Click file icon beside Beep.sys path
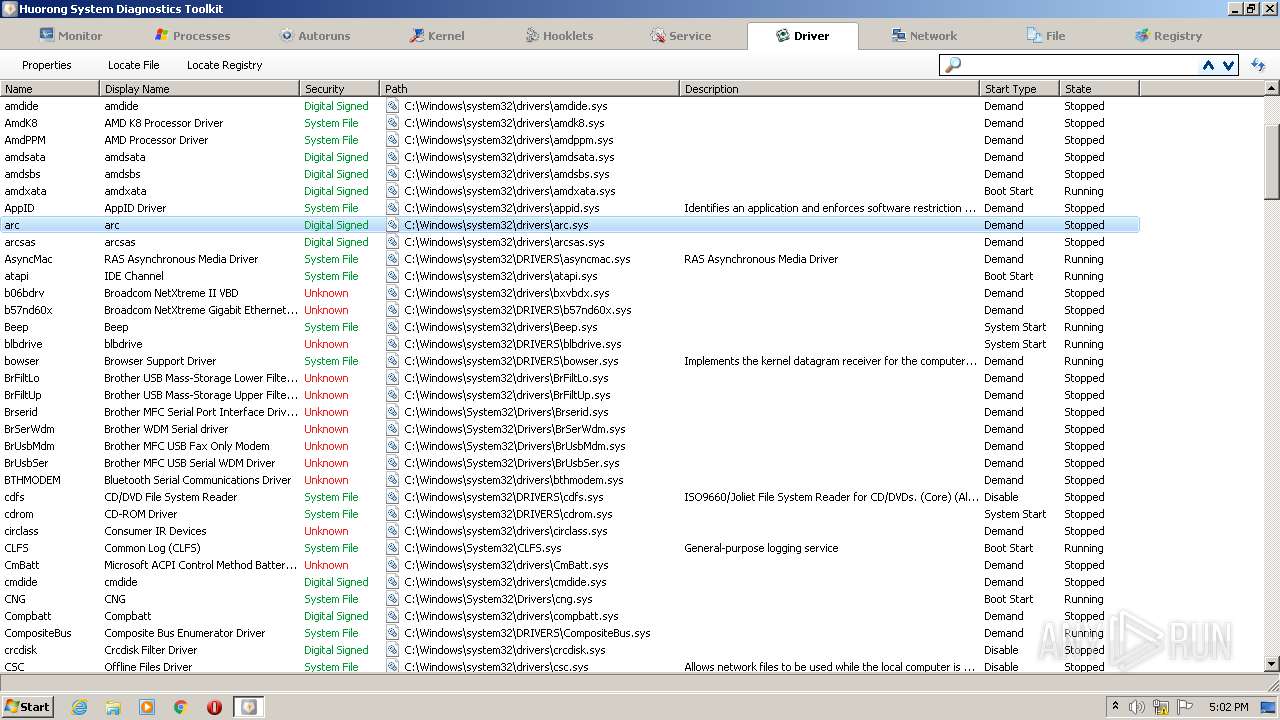The width and height of the screenshot is (1280, 720). click(392, 327)
